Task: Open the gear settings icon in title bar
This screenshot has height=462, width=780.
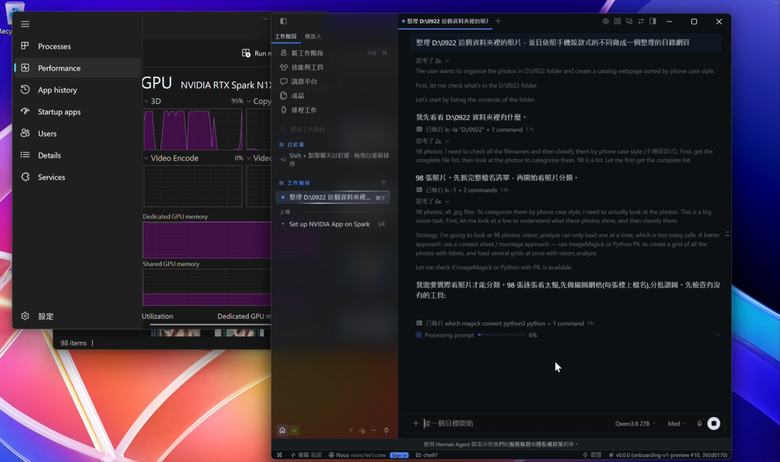Action: point(605,21)
